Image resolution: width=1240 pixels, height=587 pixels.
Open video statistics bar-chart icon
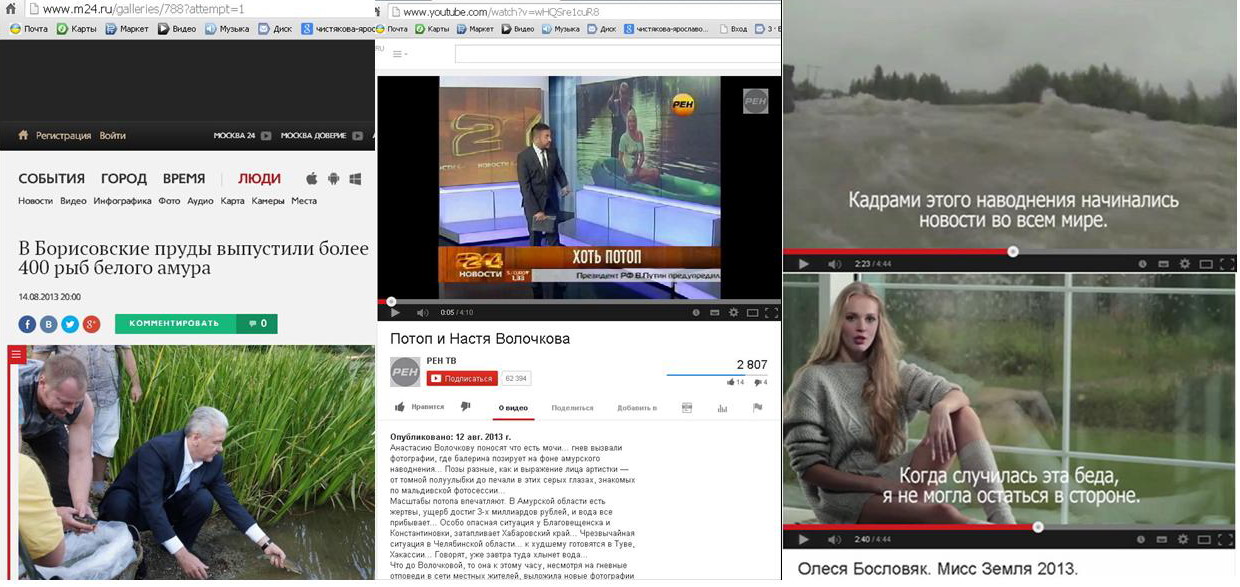tap(722, 408)
